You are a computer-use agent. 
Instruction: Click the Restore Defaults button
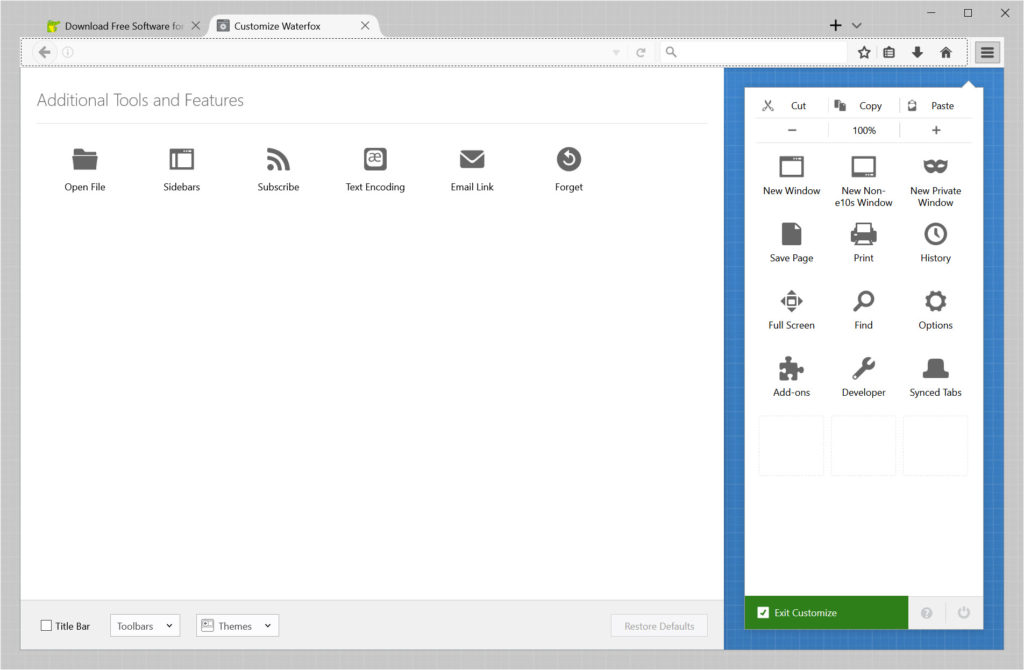[x=659, y=625]
